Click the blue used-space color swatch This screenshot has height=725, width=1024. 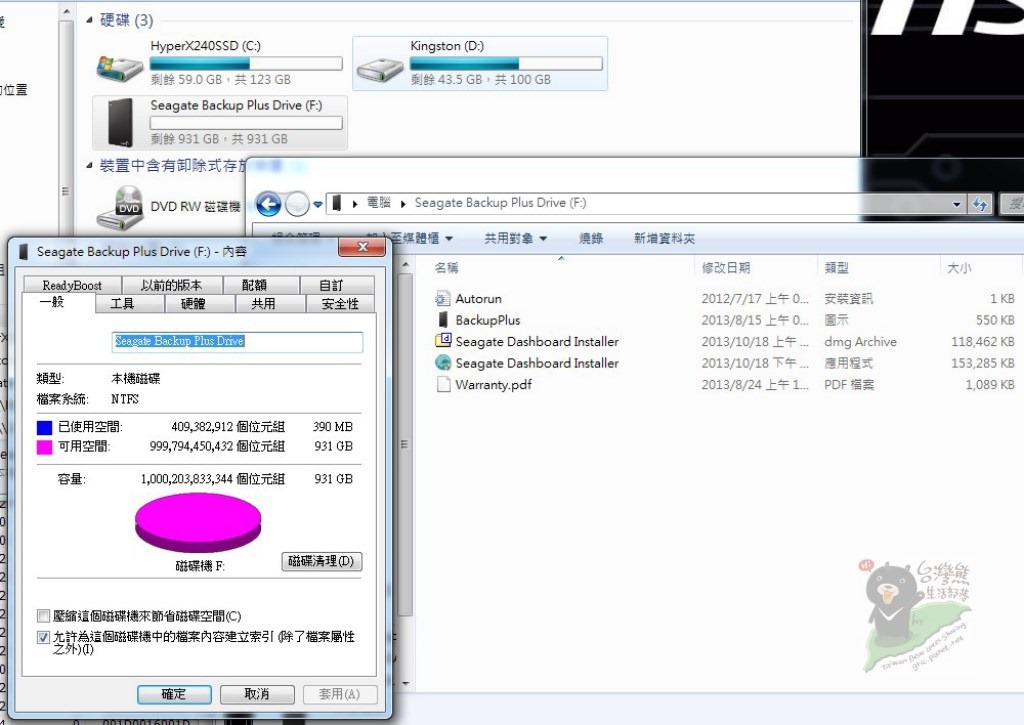(44, 428)
